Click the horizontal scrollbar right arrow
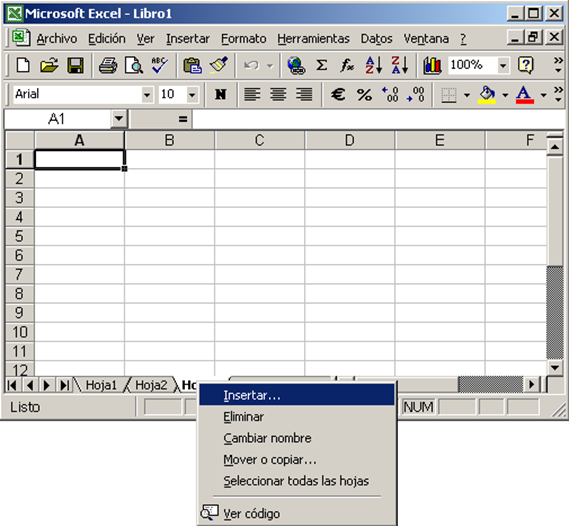569x526 pixels. [x=532, y=384]
